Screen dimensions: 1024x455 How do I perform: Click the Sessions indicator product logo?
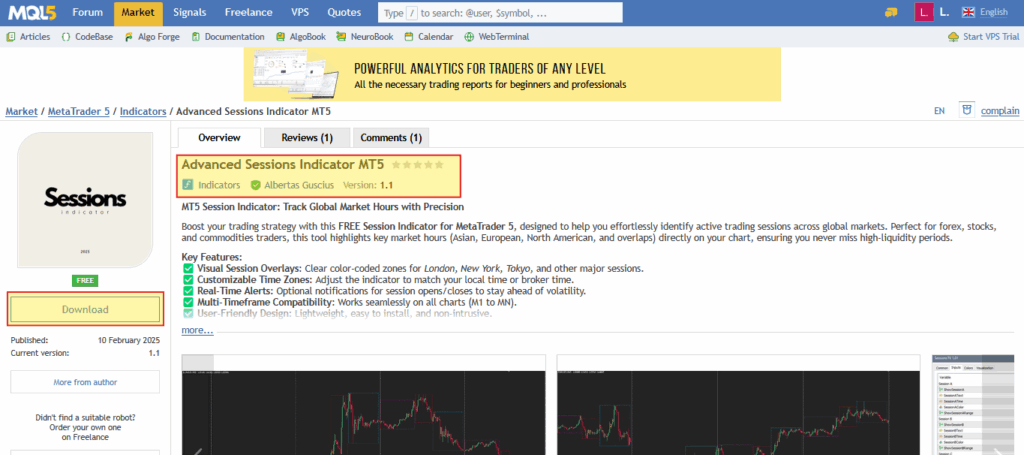pos(85,200)
